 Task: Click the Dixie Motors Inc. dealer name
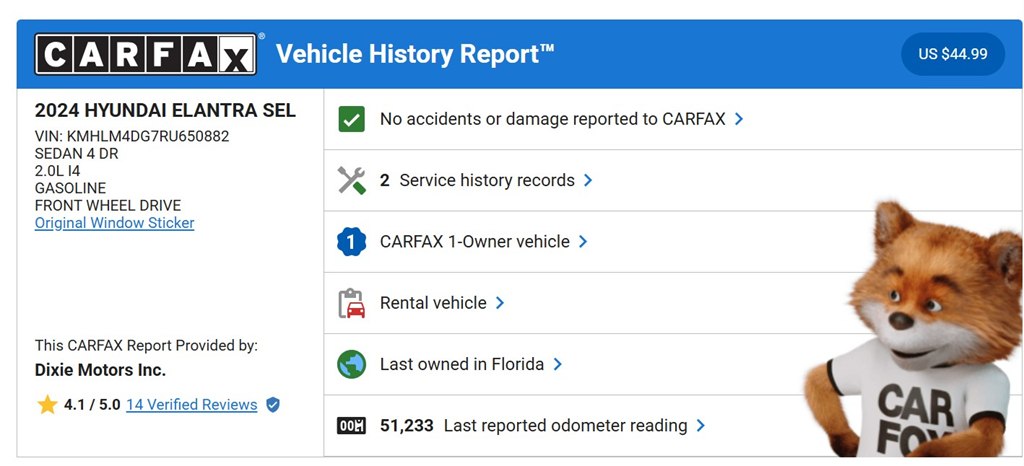pos(100,371)
